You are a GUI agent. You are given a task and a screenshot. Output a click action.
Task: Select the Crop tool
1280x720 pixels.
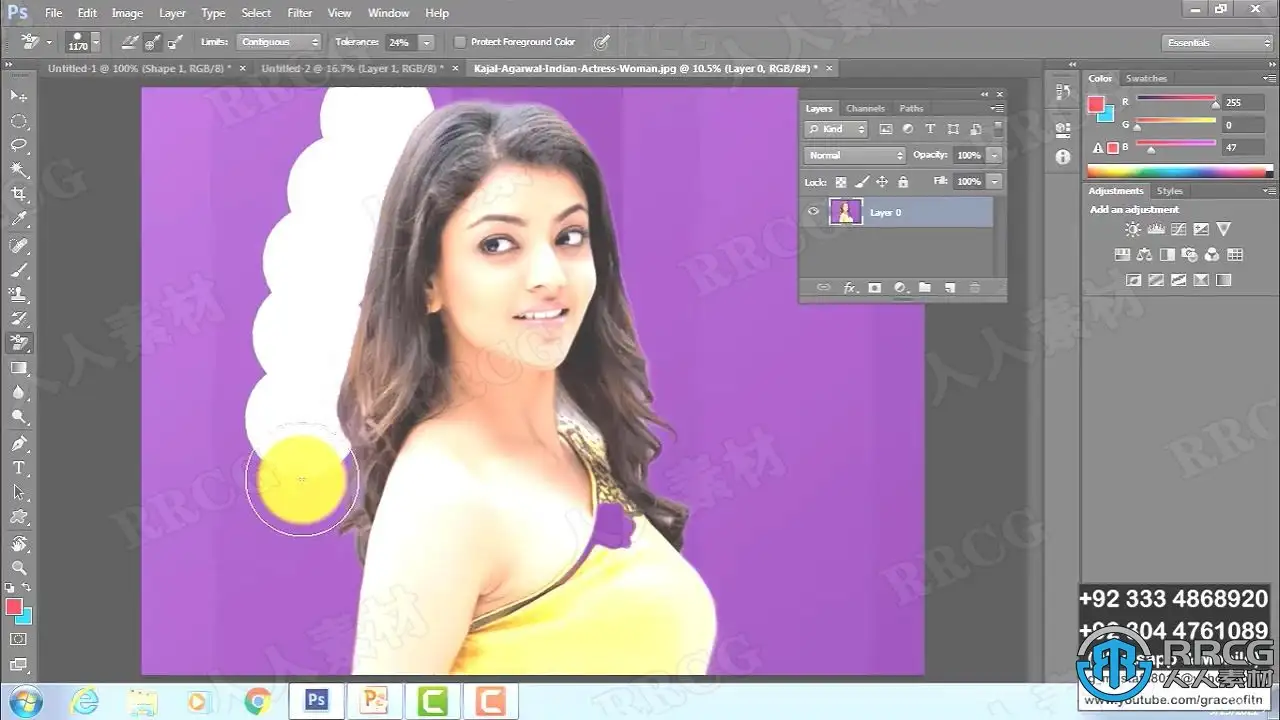pos(18,195)
